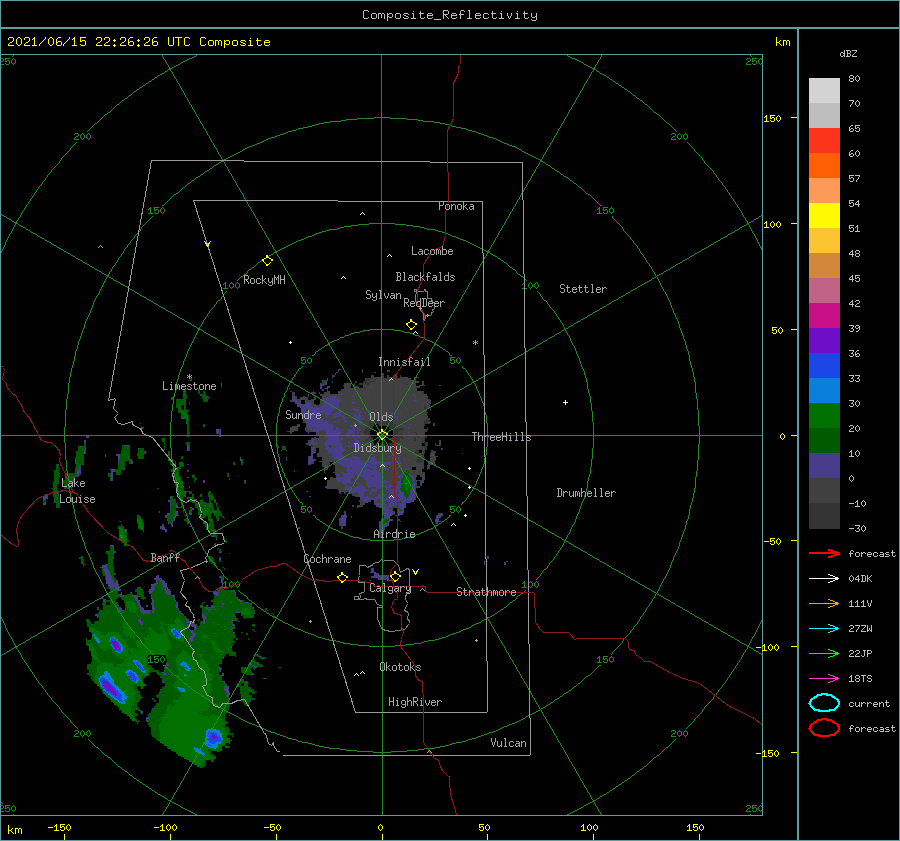Click the Stettler city label
The height and width of the screenshot is (841, 900).
coord(583,289)
